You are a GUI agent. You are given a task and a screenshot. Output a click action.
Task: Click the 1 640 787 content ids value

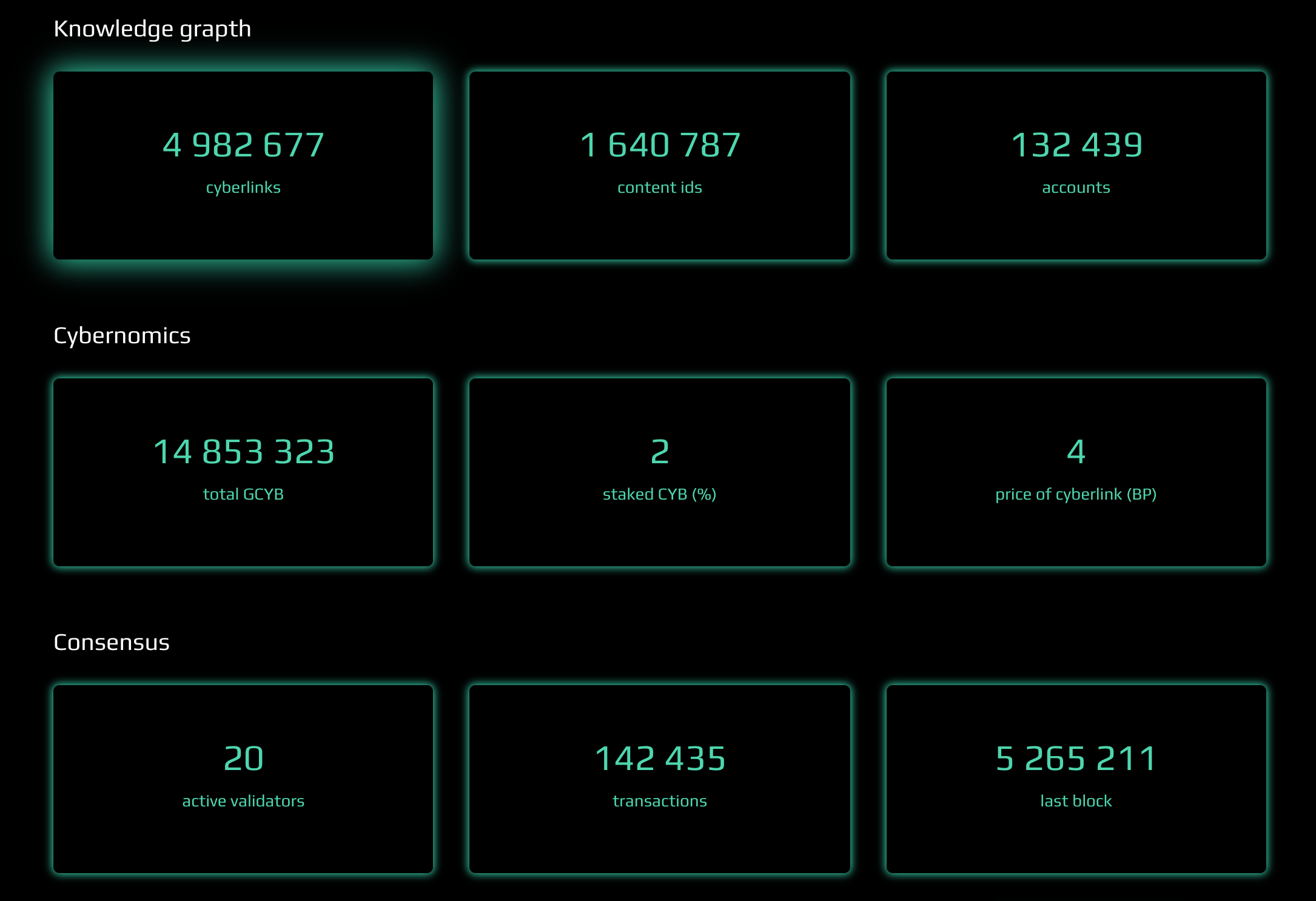659,146
